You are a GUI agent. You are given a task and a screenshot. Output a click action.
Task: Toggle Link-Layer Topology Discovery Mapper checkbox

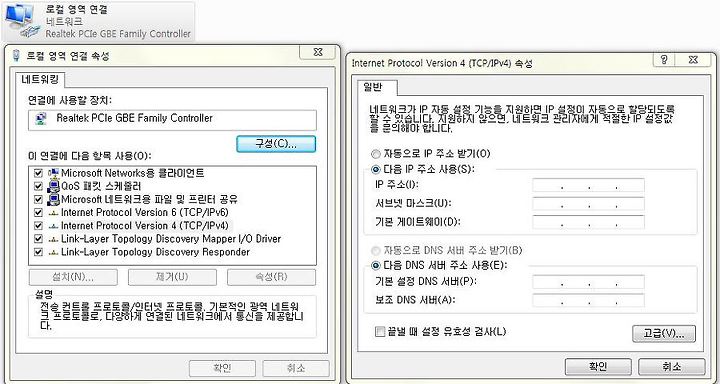pyautogui.click(x=39, y=239)
